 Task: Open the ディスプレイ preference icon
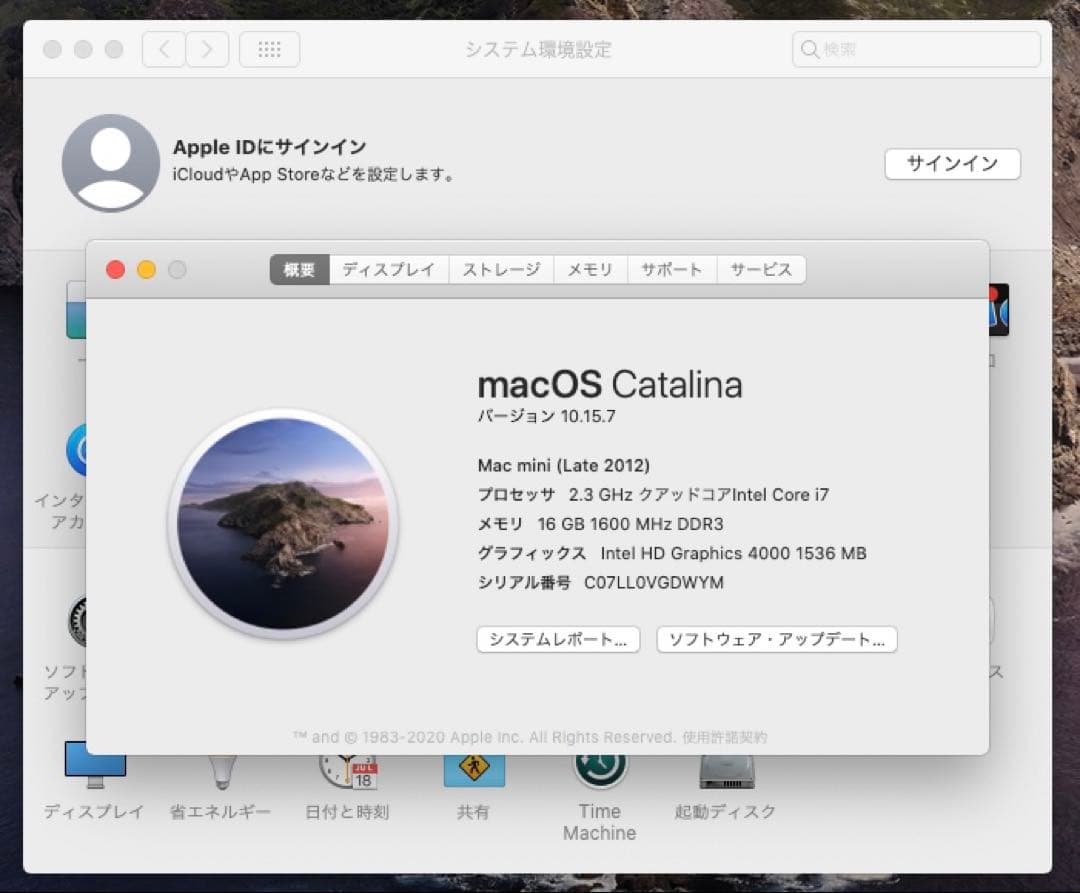pos(95,765)
